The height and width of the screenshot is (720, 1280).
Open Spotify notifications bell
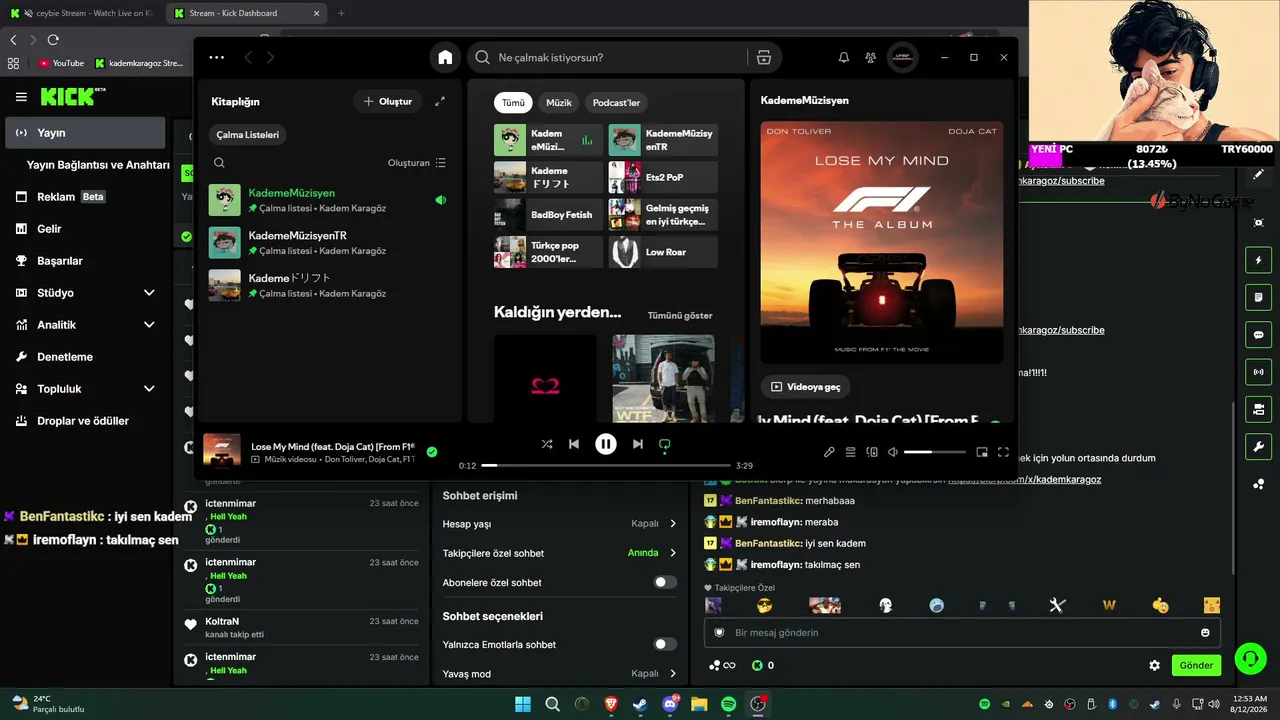click(844, 58)
